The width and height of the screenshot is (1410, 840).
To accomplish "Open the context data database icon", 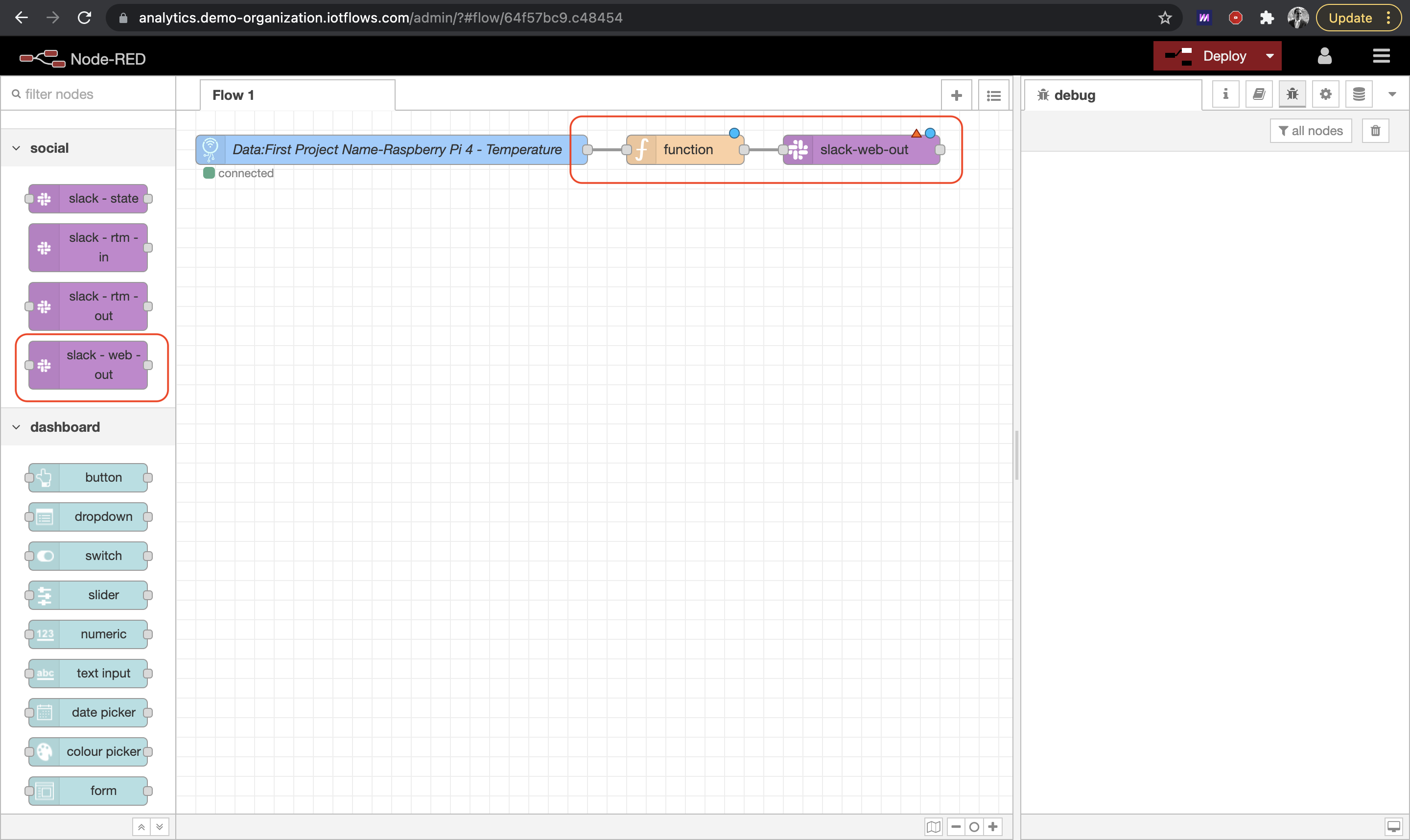I will [x=1359, y=94].
